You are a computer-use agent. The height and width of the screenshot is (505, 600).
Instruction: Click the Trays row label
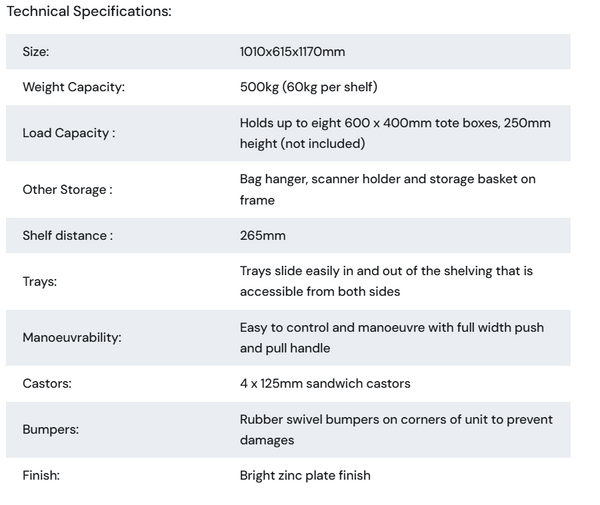(40, 282)
